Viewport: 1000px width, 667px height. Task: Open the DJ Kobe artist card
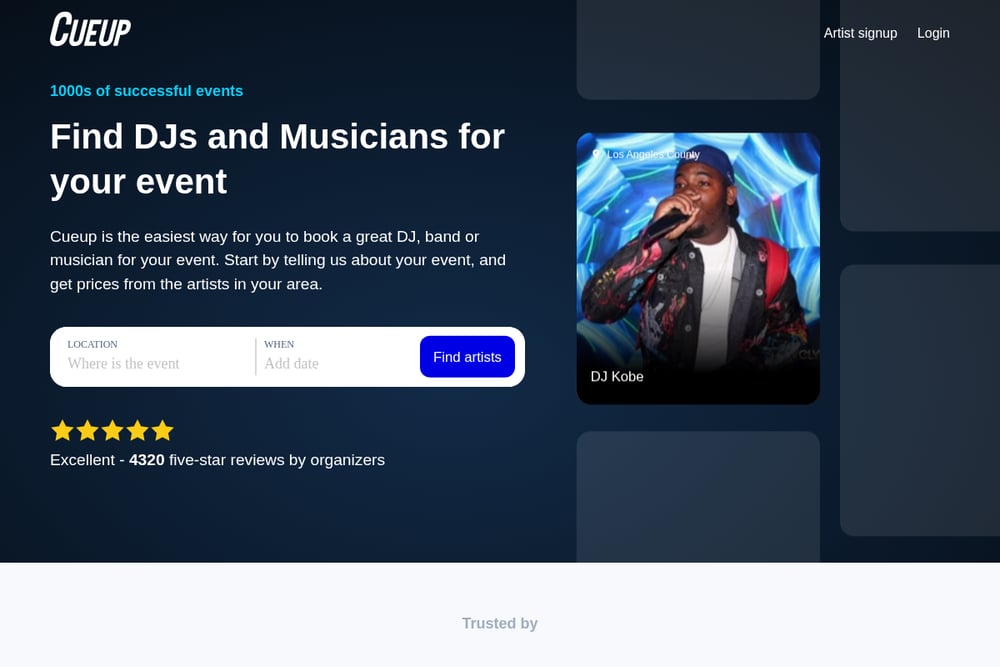pos(698,268)
